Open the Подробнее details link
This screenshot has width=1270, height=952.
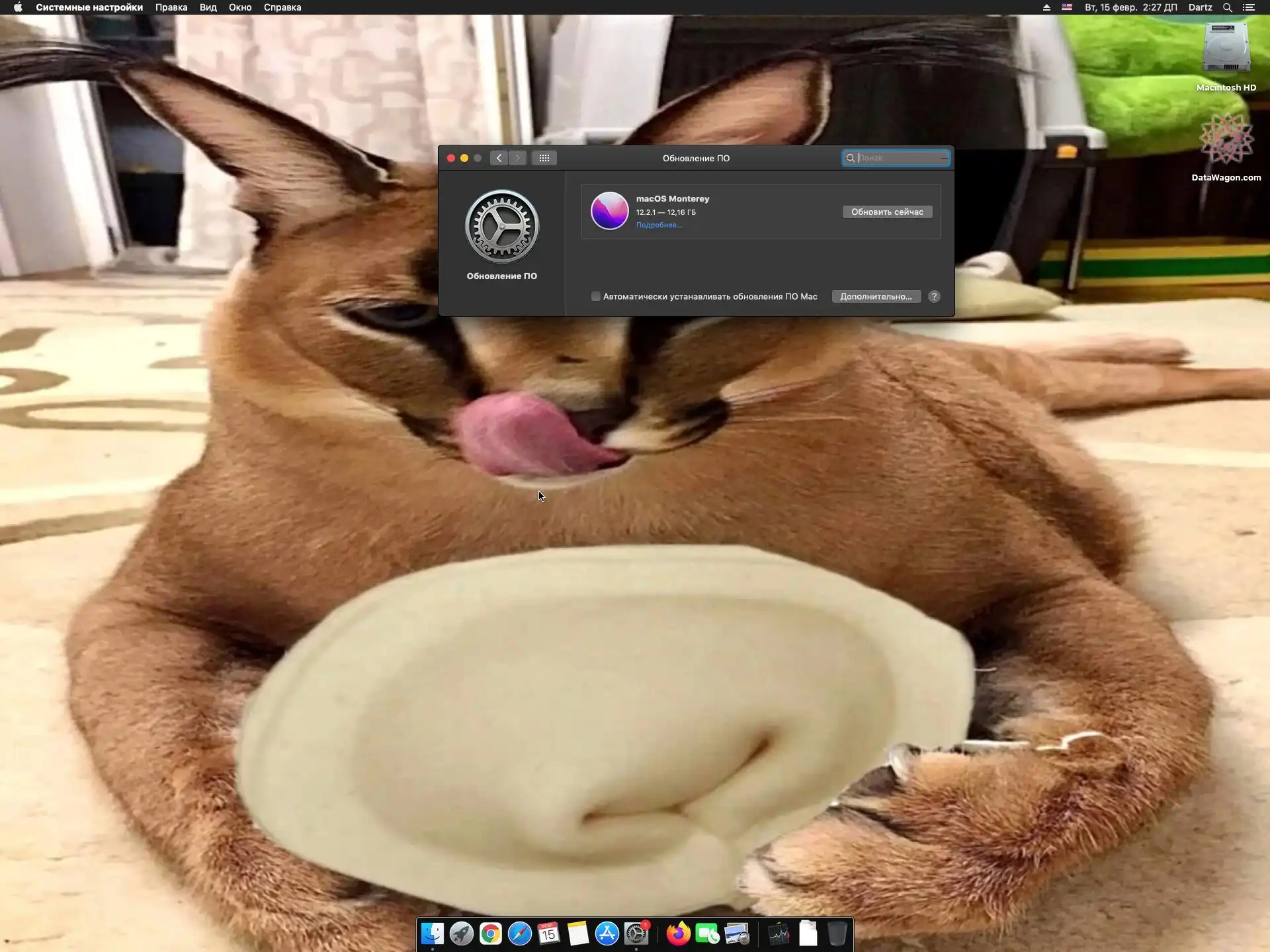(x=659, y=225)
